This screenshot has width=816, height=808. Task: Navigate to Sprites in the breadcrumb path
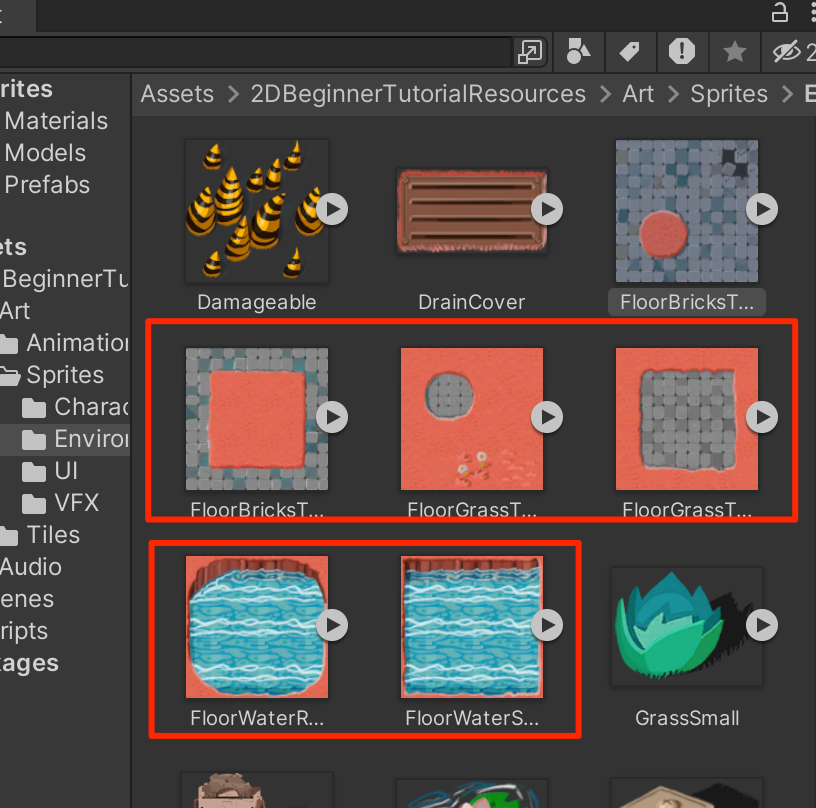pyautogui.click(x=729, y=94)
